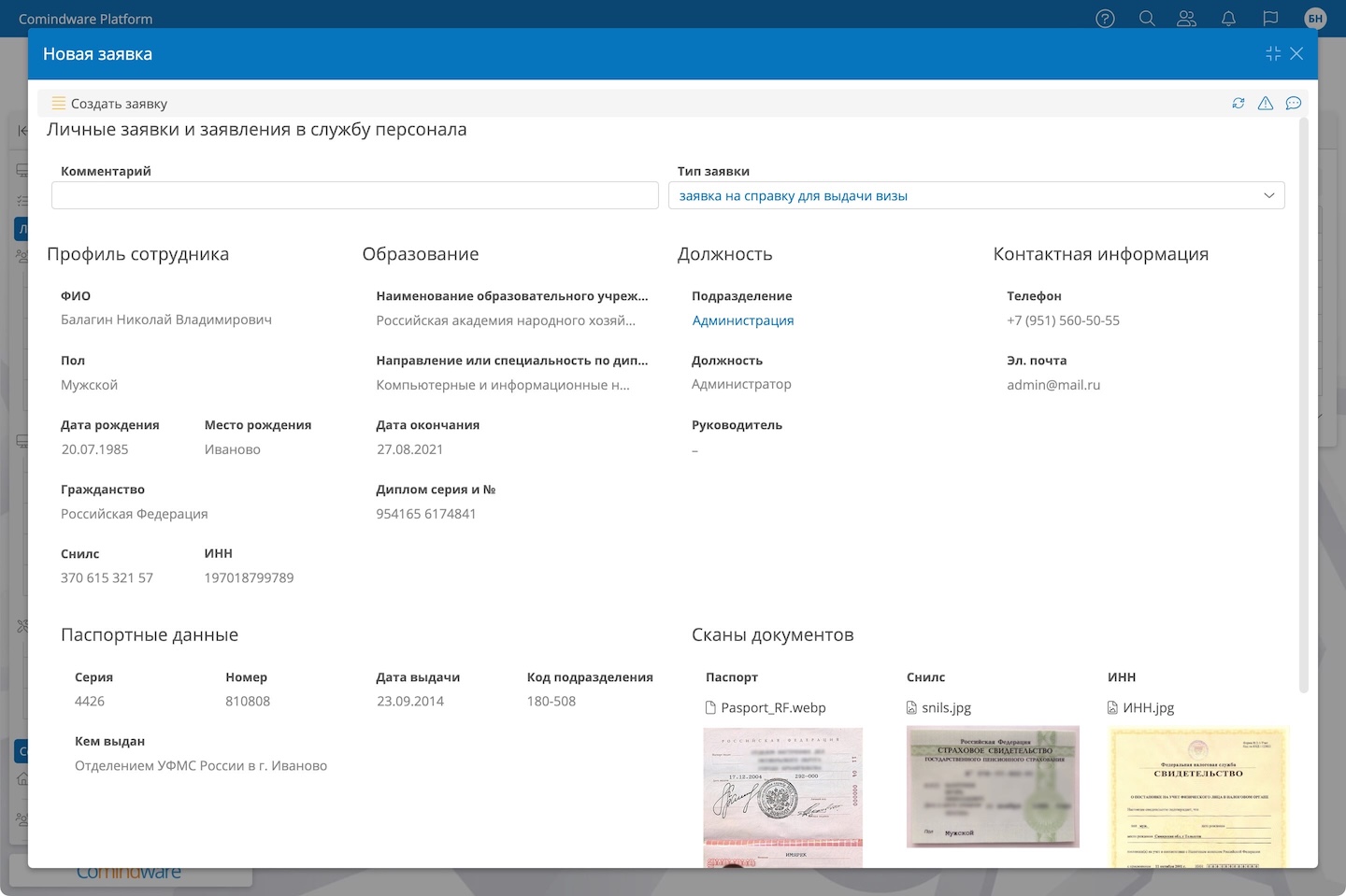This screenshot has width=1346, height=896.
Task: Click the Comindware Platform title
Action: coord(85,19)
